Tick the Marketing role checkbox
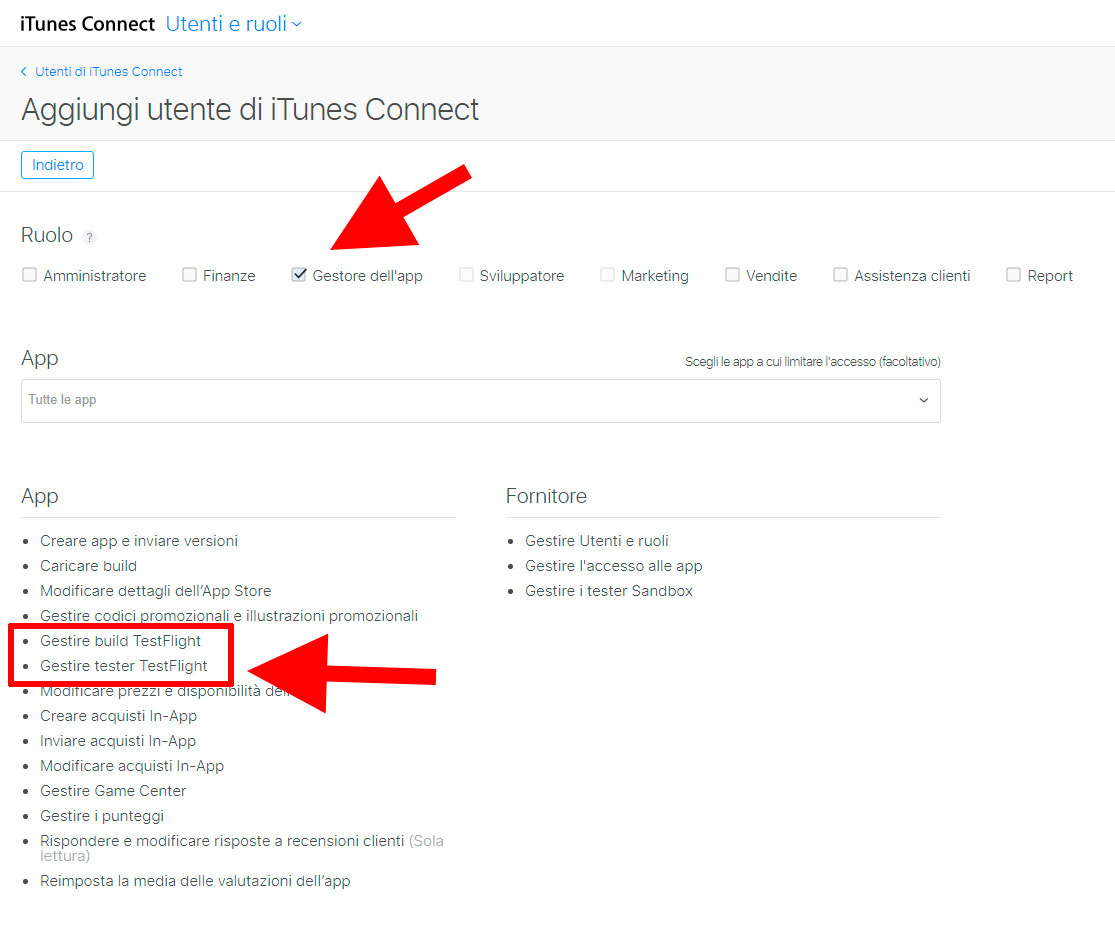Image resolution: width=1115 pixels, height=932 pixels. tap(607, 274)
